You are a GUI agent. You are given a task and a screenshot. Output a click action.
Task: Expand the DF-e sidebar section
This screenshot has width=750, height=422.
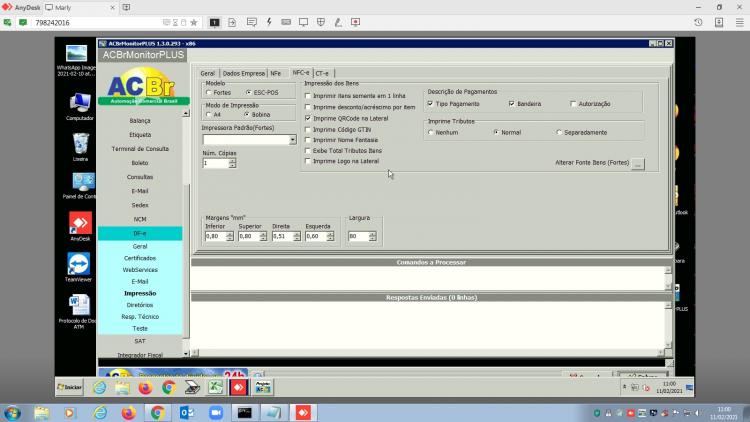[x=140, y=233]
